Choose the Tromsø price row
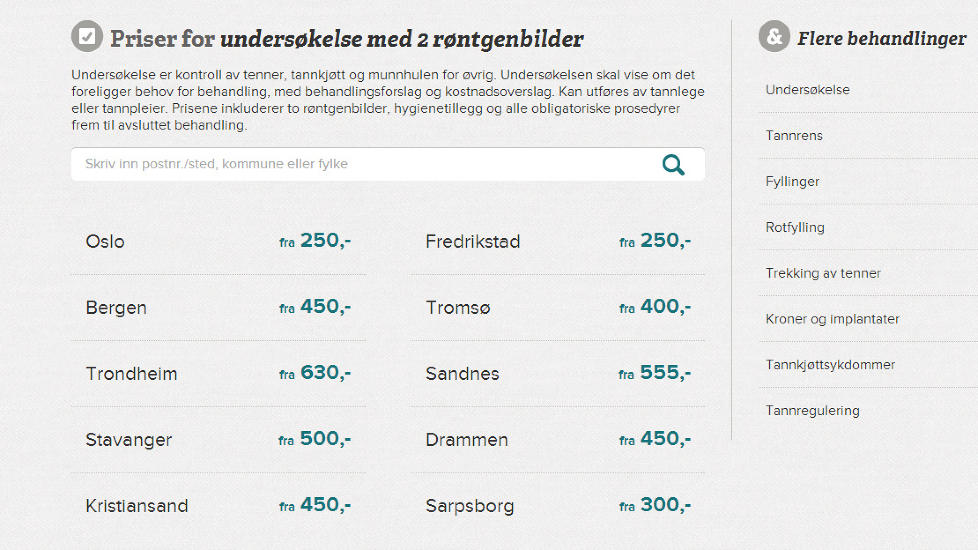Viewport: 978px width, 550px height. [x=558, y=307]
